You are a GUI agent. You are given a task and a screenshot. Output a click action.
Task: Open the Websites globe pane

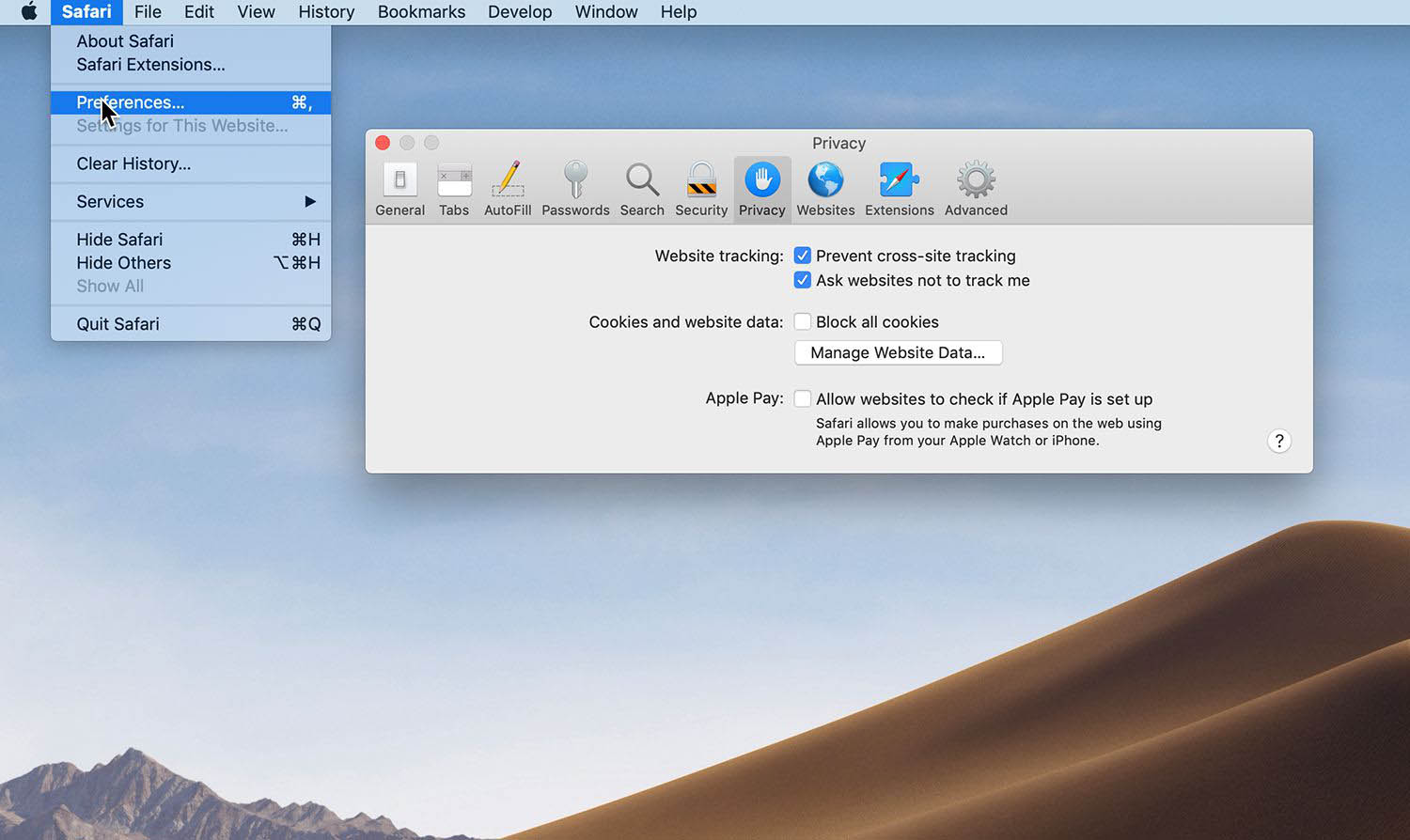(x=825, y=189)
